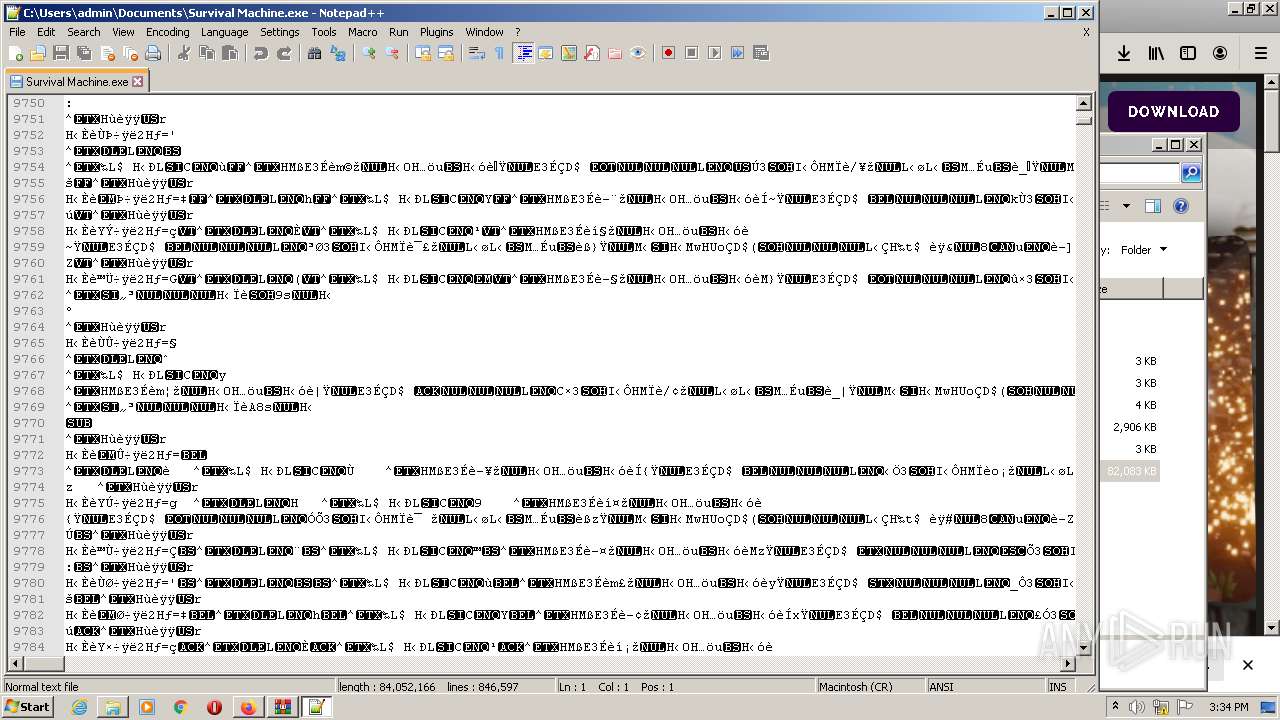Open the Language menu
This screenshot has height=720, width=1280.
(224, 32)
